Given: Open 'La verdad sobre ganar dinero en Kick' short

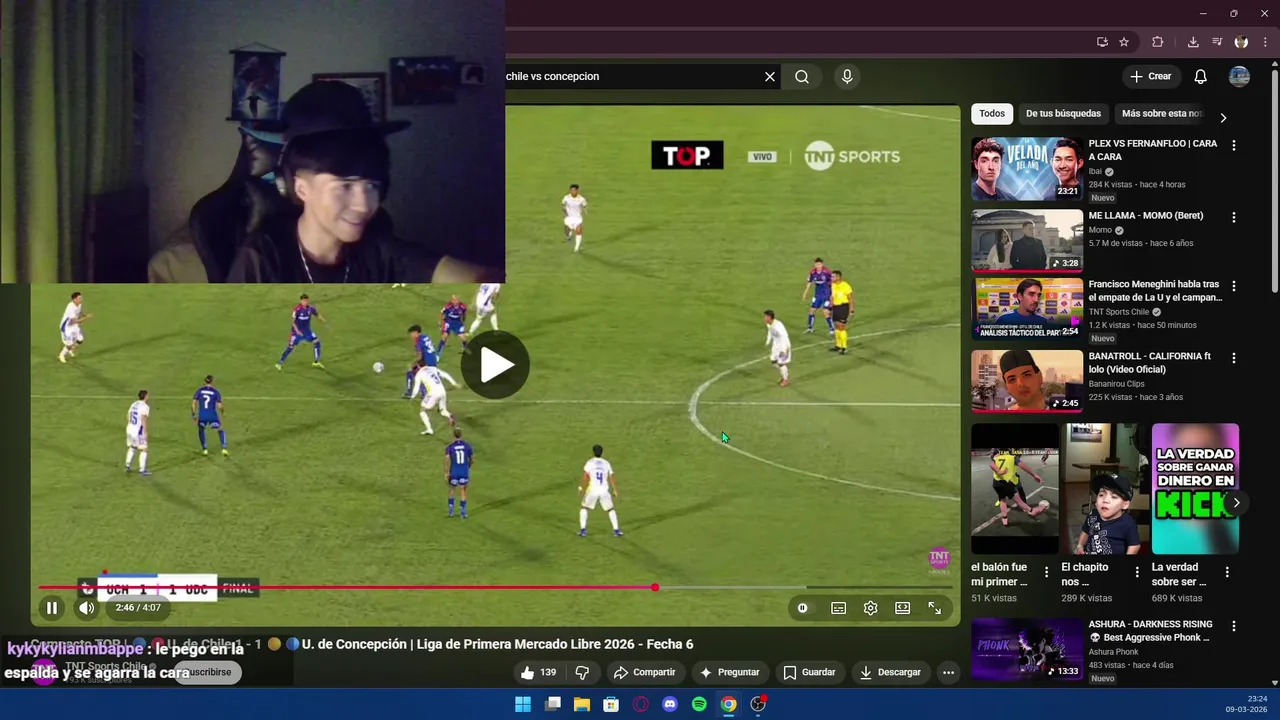Looking at the screenshot, I should (x=1195, y=488).
